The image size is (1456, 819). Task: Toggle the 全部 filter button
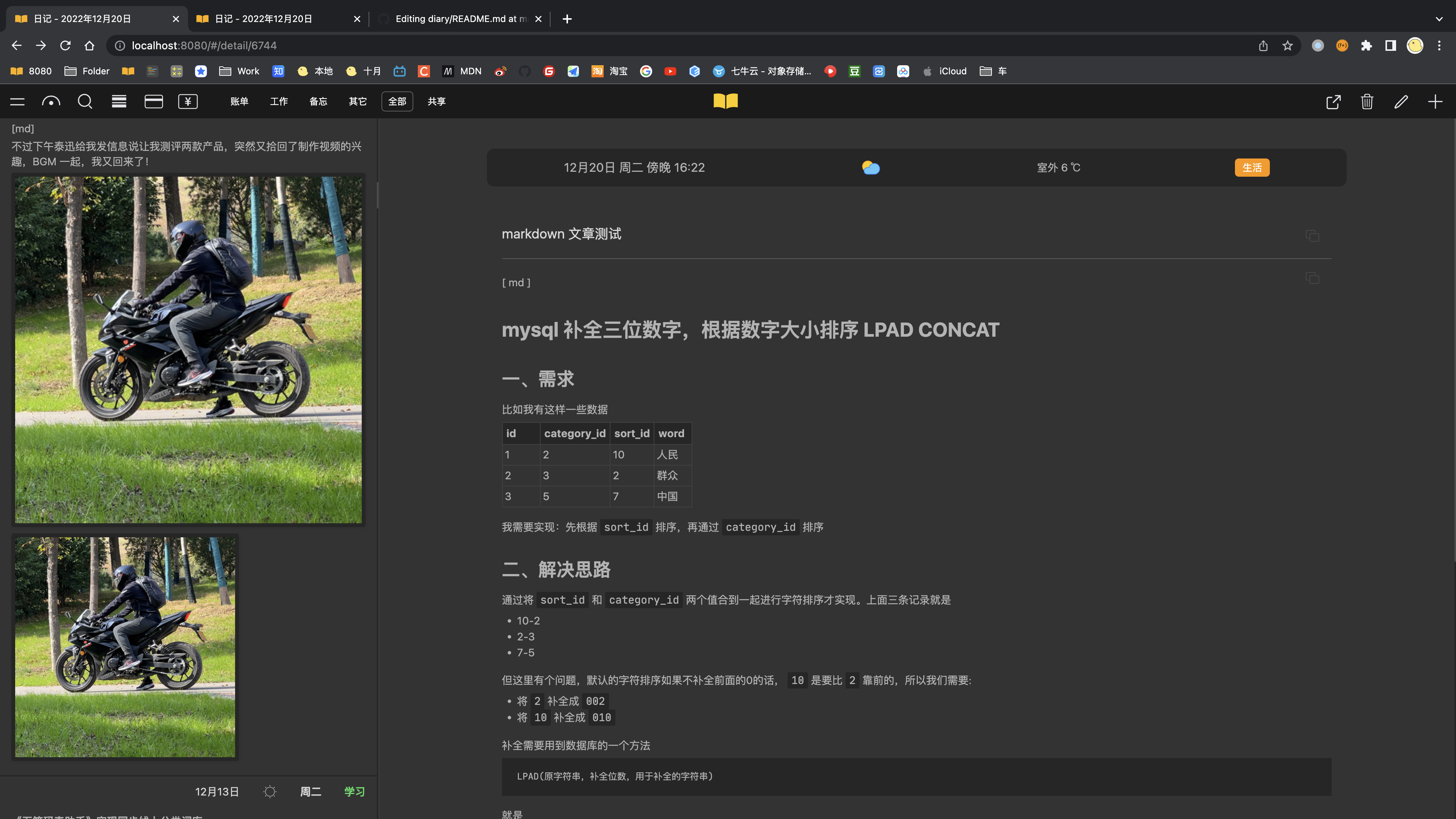(397, 102)
